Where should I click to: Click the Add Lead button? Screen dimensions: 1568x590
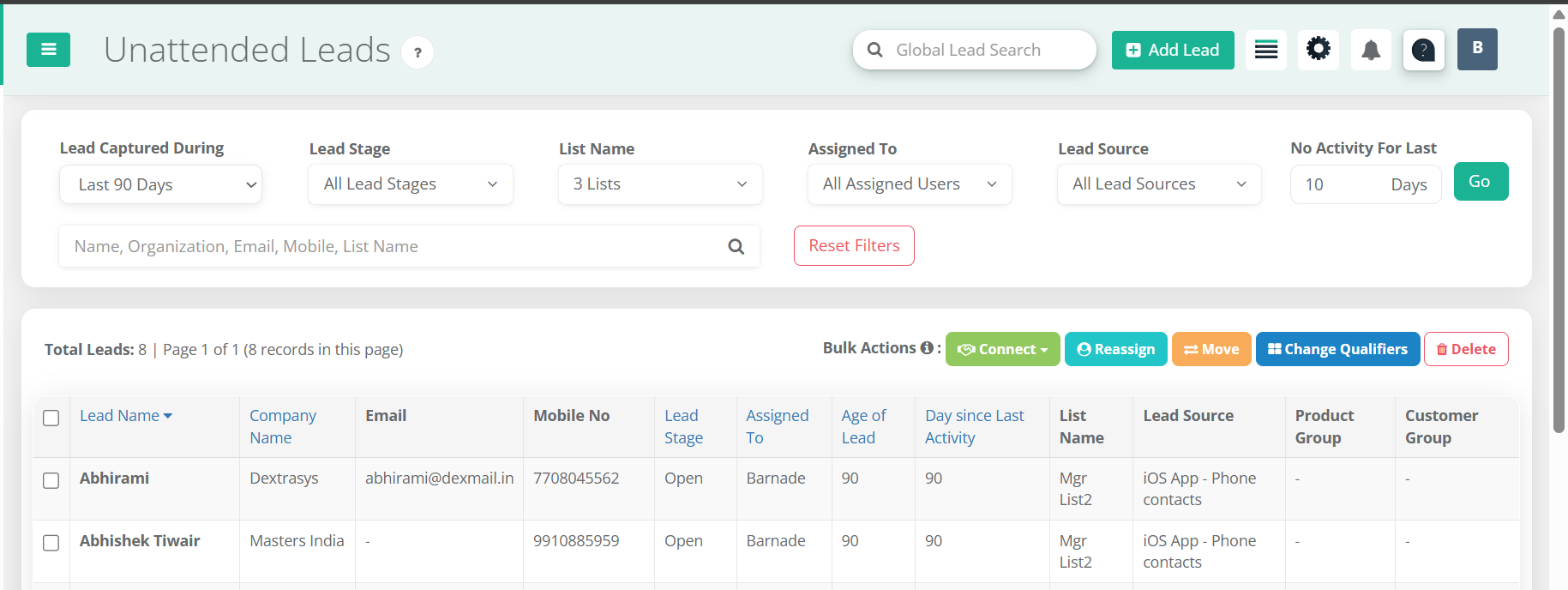[1173, 50]
